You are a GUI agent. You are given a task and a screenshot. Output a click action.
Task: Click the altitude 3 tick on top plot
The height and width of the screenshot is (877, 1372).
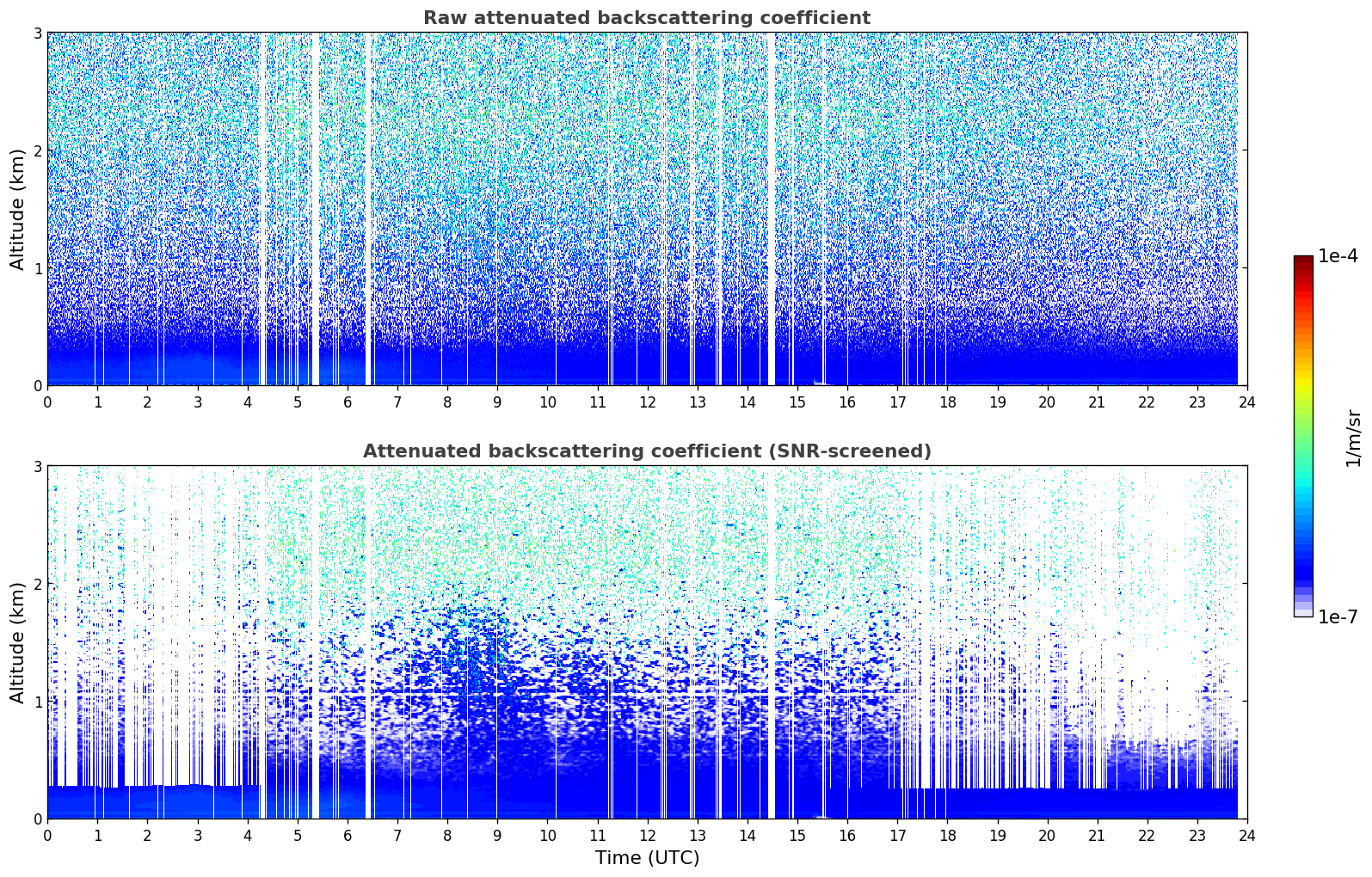click(37, 33)
